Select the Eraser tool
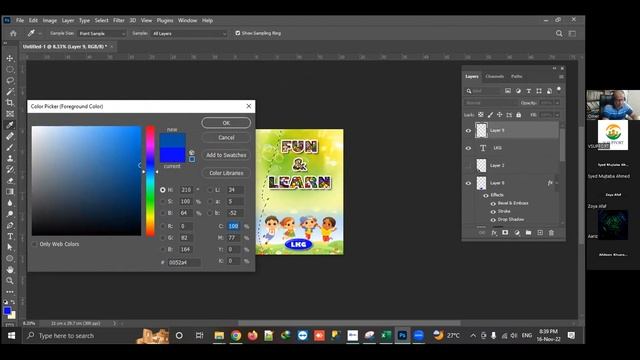The image size is (640, 360). coord(10,180)
